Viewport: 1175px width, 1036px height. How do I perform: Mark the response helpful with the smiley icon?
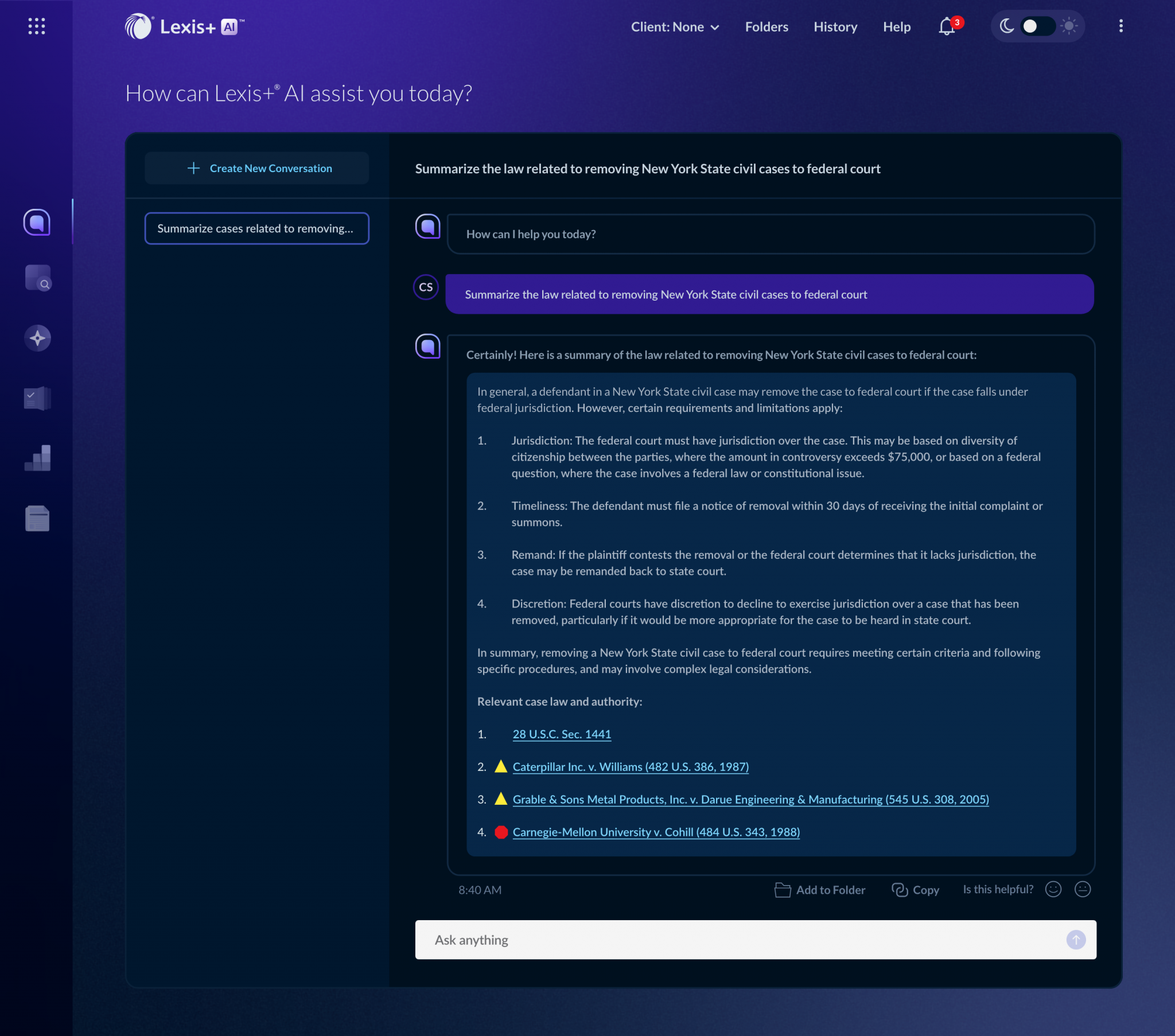1053,889
